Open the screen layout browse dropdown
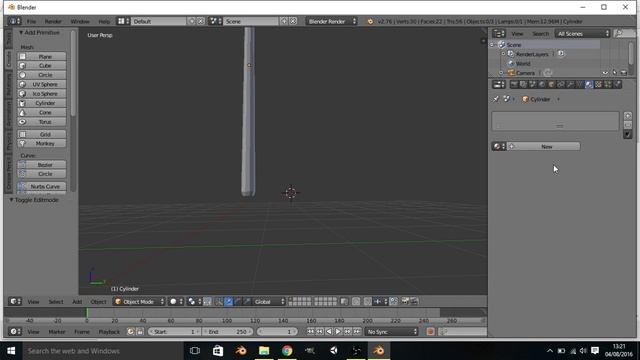This screenshot has height=360, width=640. click(124, 21)
